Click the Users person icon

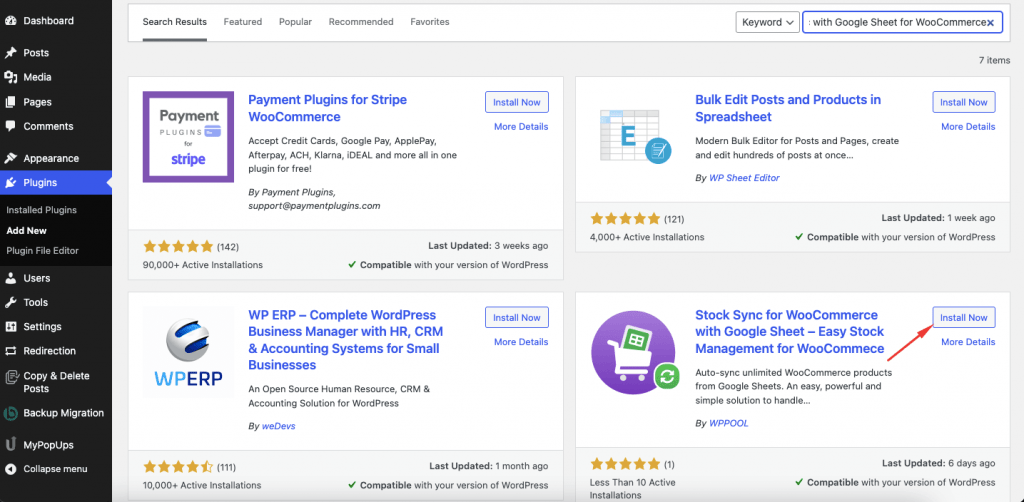10,278
